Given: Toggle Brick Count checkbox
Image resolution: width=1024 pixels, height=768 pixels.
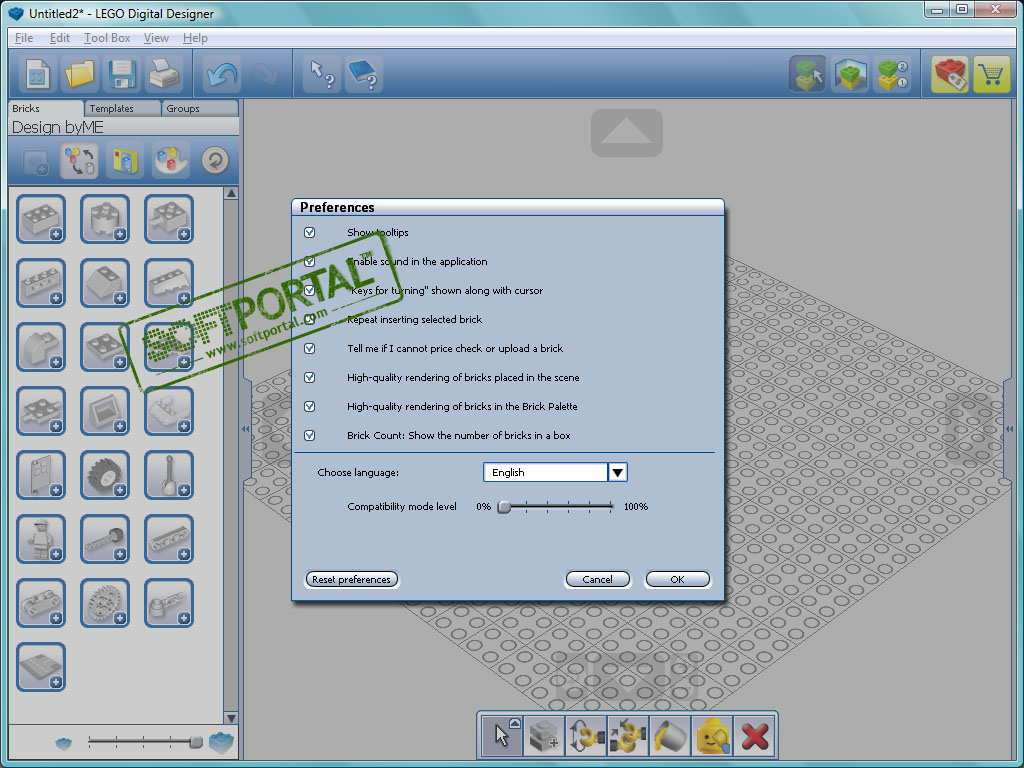Looking at the screenshot, I should 310,436.
